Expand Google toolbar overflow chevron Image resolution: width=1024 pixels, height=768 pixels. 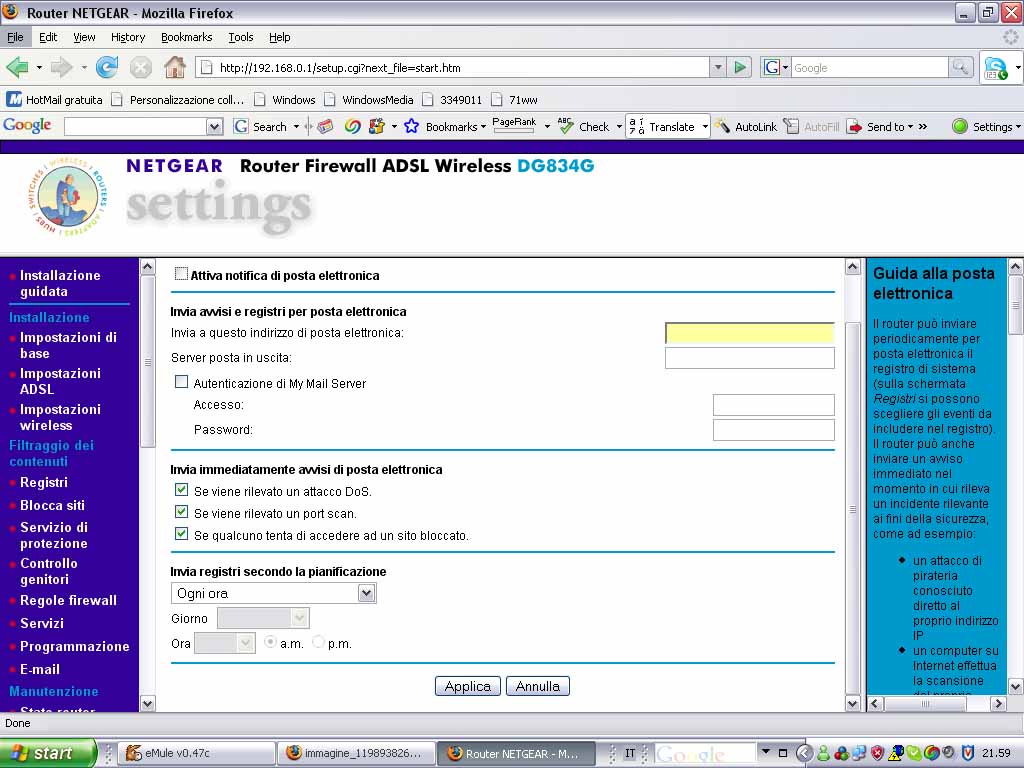click(923, 127)
